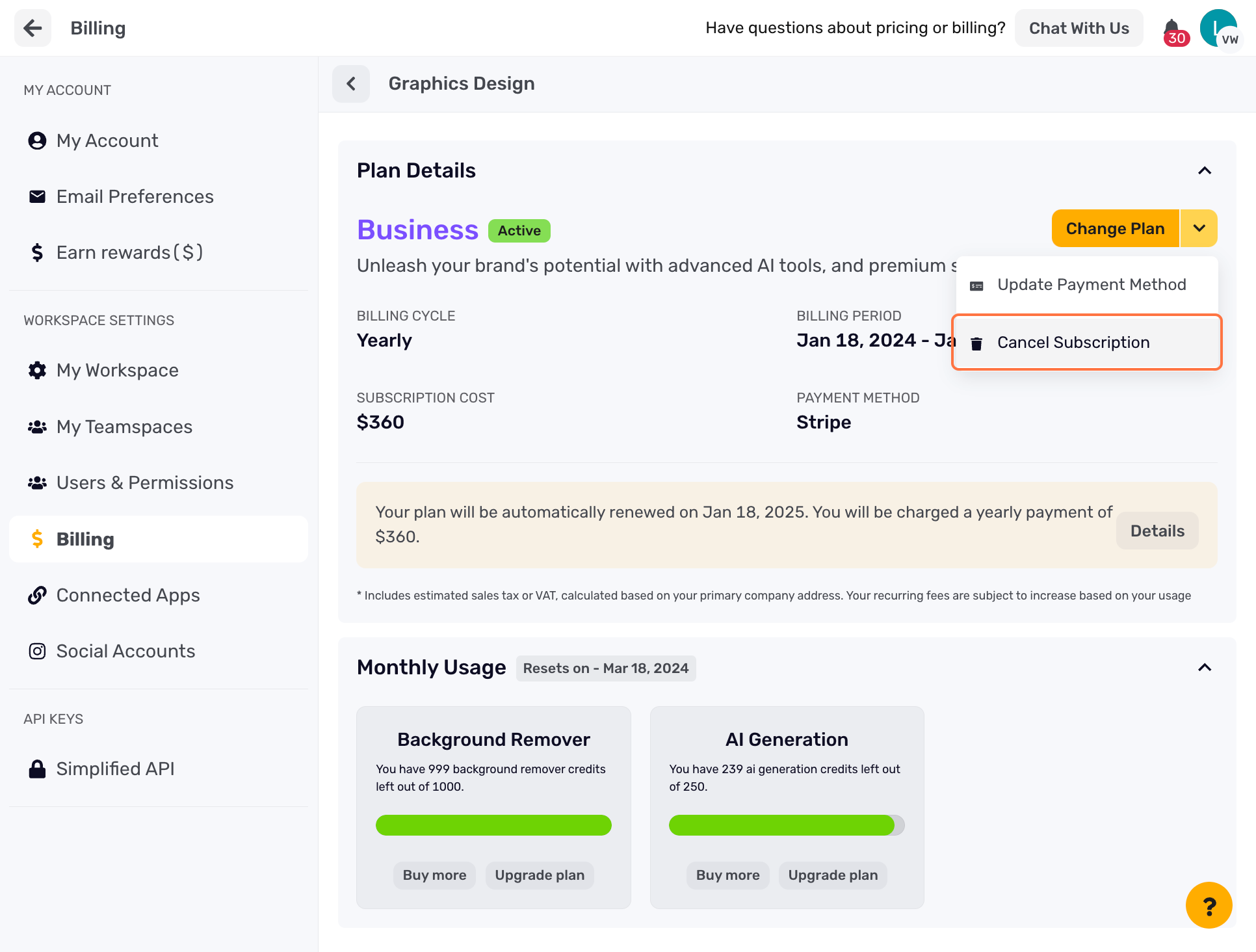Buy more Background Remover credits
1256x952 pixels.
(x=434, y=875)
